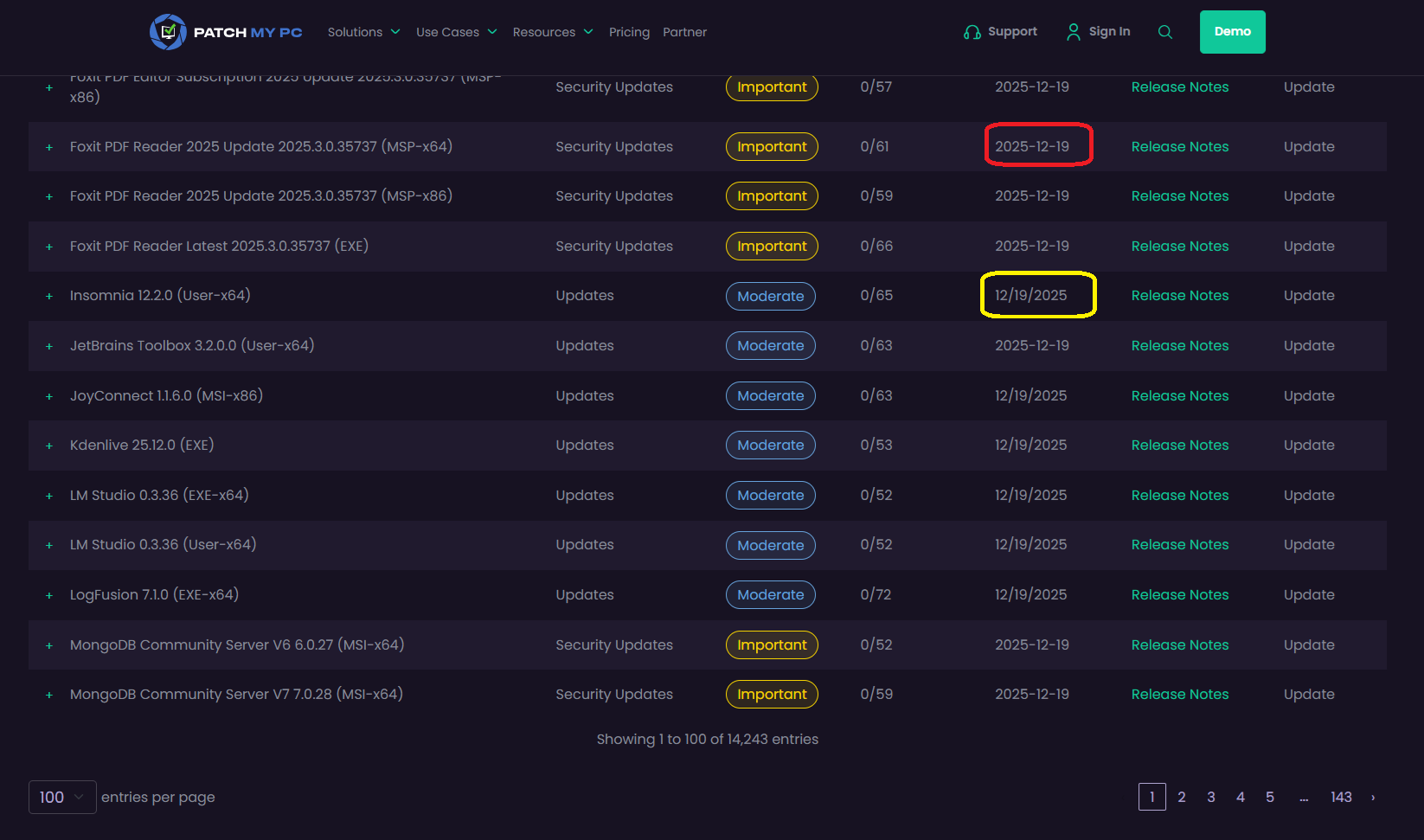Go to next page arrow
This screenshot has height=840, width=1424.
pos(1373,798)
